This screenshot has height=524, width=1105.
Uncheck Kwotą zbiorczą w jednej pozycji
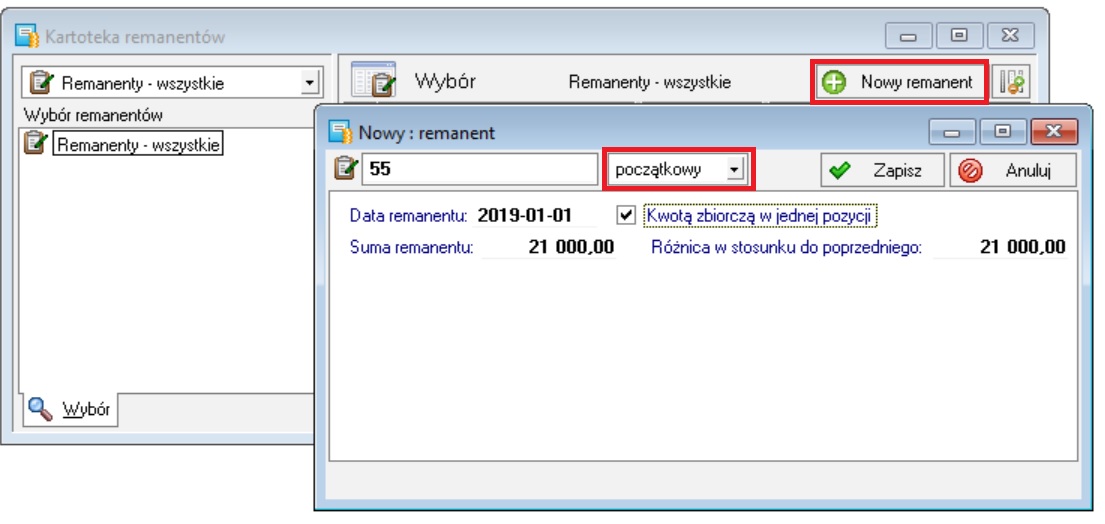click(625, 216)
